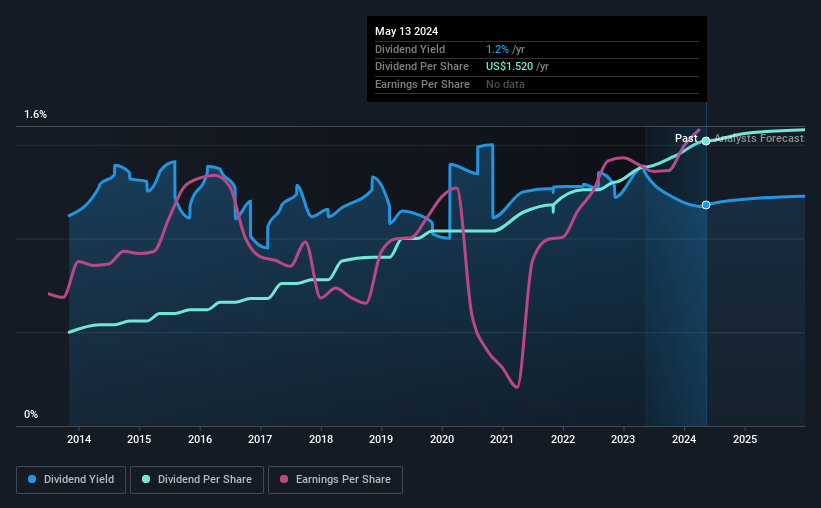Click the US$1.520 dividend value

tap(509, 67)
